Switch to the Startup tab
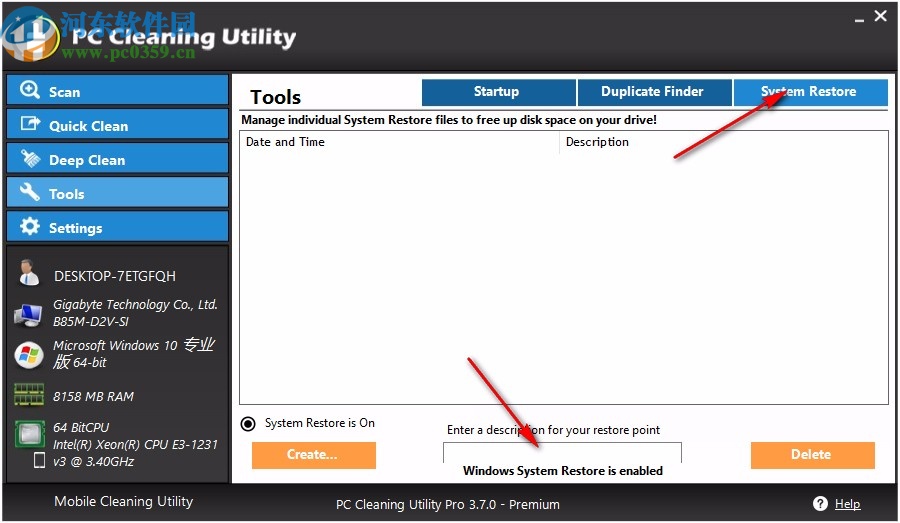This screenshot has width=900, height=523. coord(498,92)
